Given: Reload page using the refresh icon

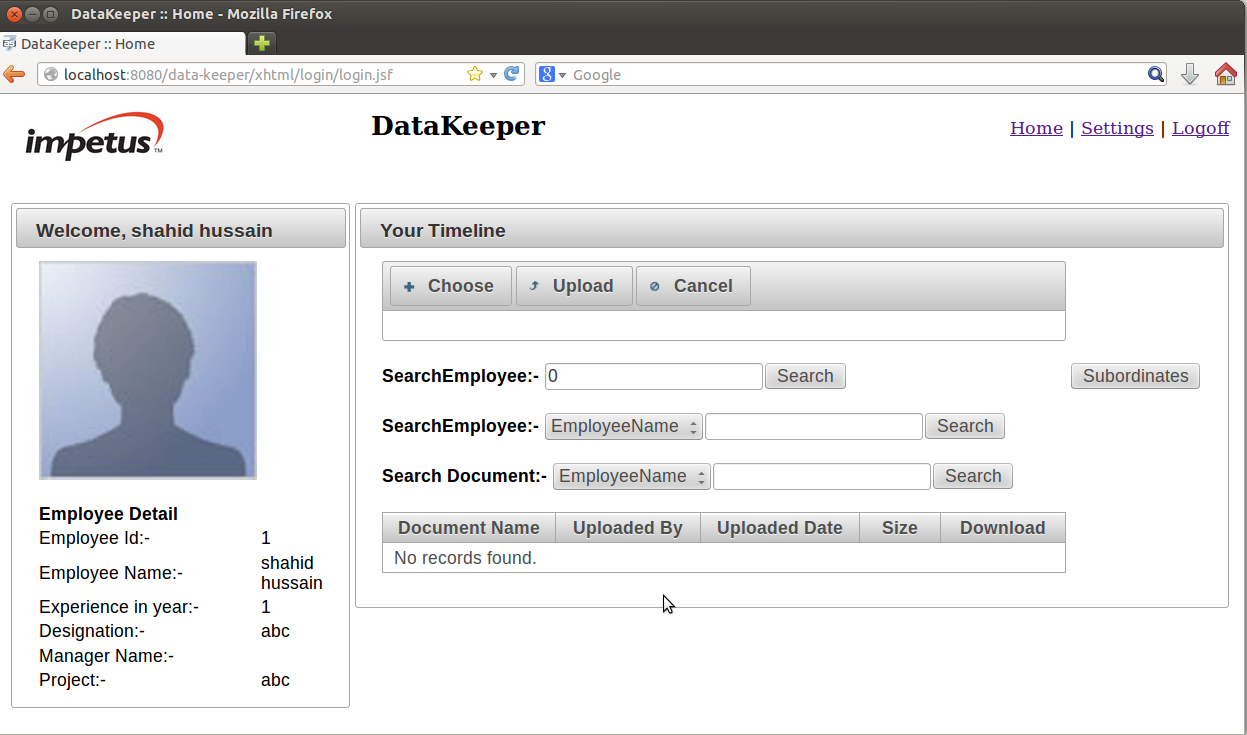Looking at the screenshot, I should click(511, 74).
